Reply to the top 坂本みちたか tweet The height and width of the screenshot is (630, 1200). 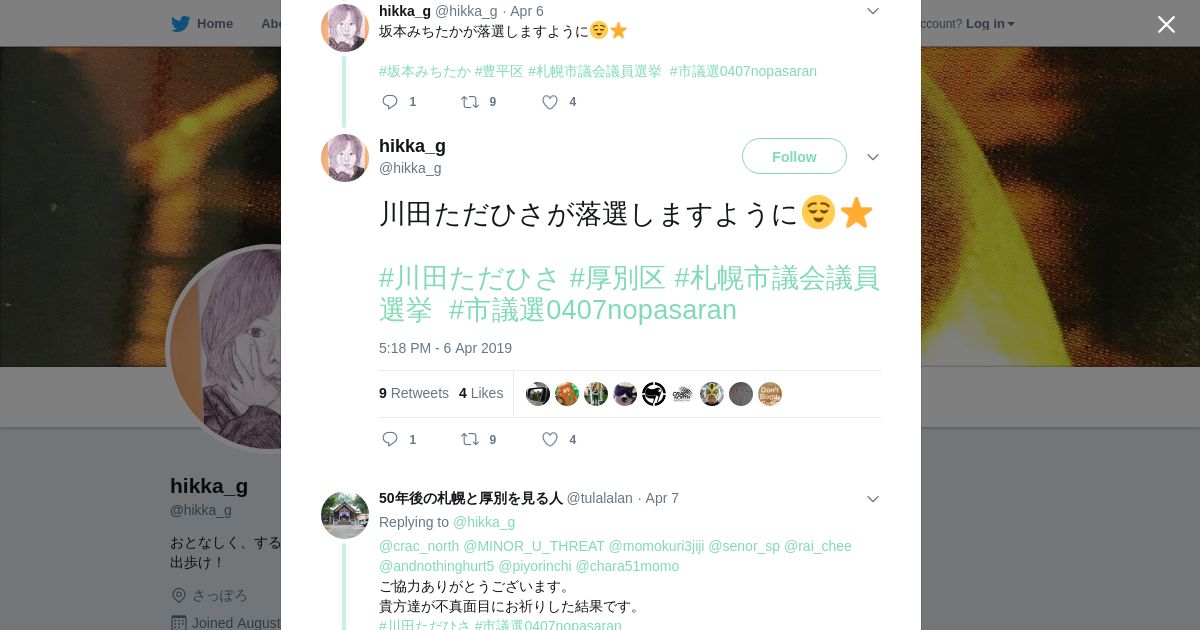pyautogui.click(x=390, y=102)
